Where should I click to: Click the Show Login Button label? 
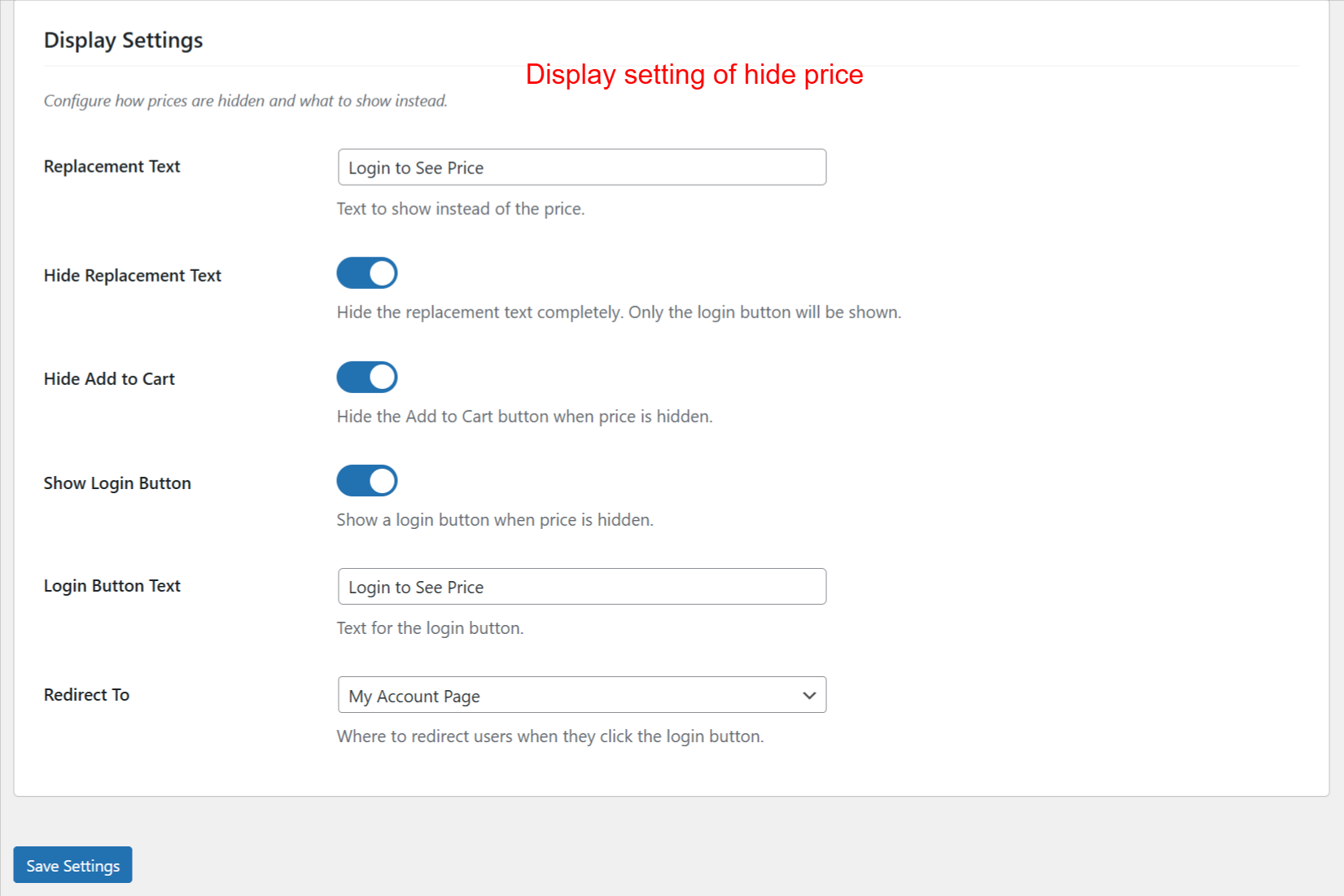pyautogui.click(x=116, y=483)
